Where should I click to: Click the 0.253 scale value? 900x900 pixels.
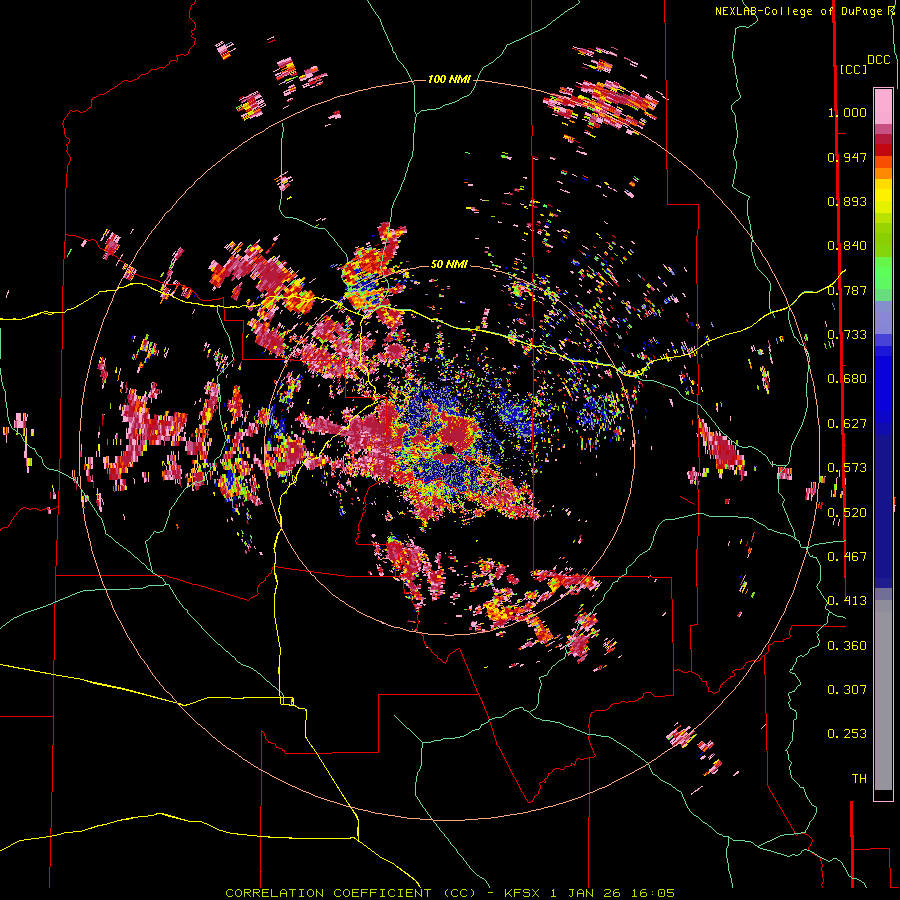click(x=847, y=734)
